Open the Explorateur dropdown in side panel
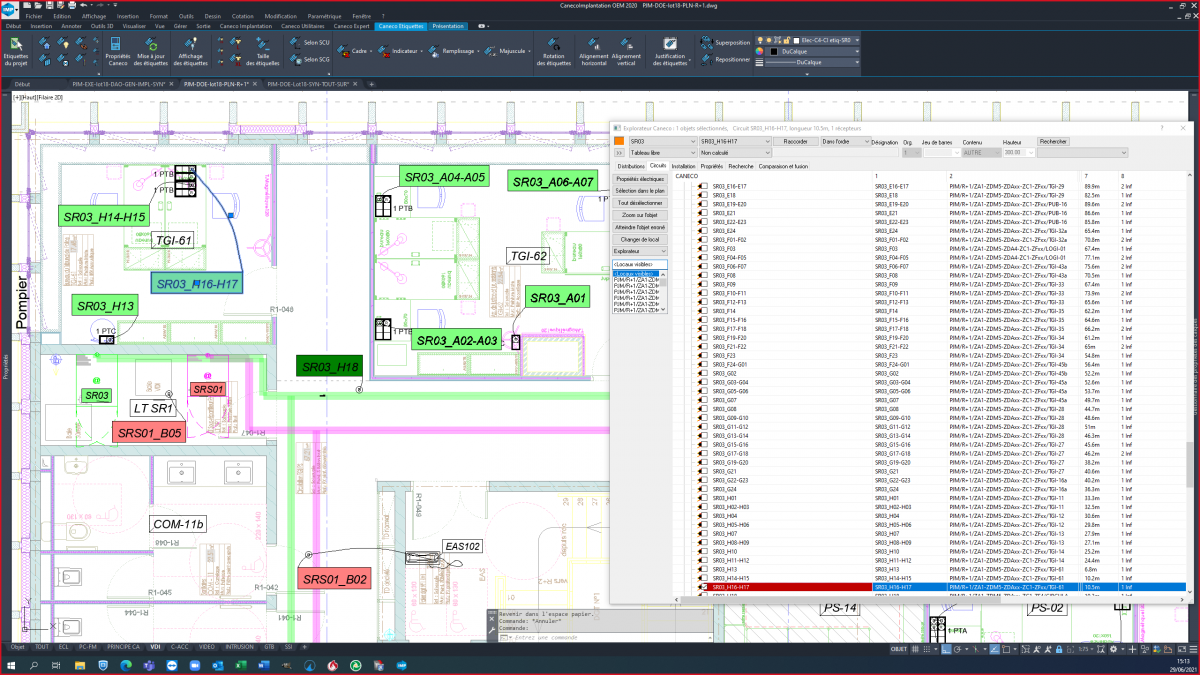1200x675 pixels. (638, 252)
